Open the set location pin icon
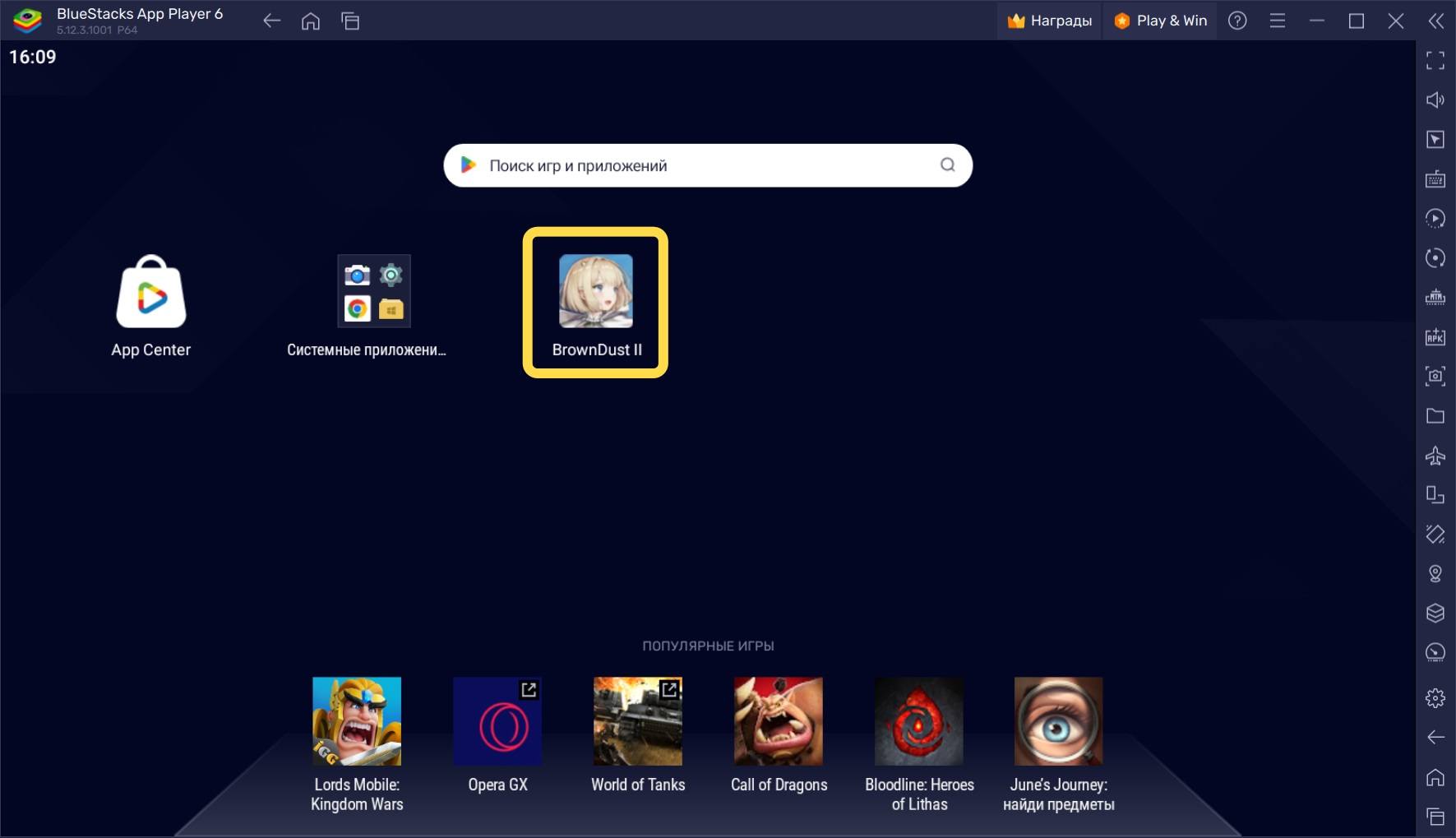 1435,573
